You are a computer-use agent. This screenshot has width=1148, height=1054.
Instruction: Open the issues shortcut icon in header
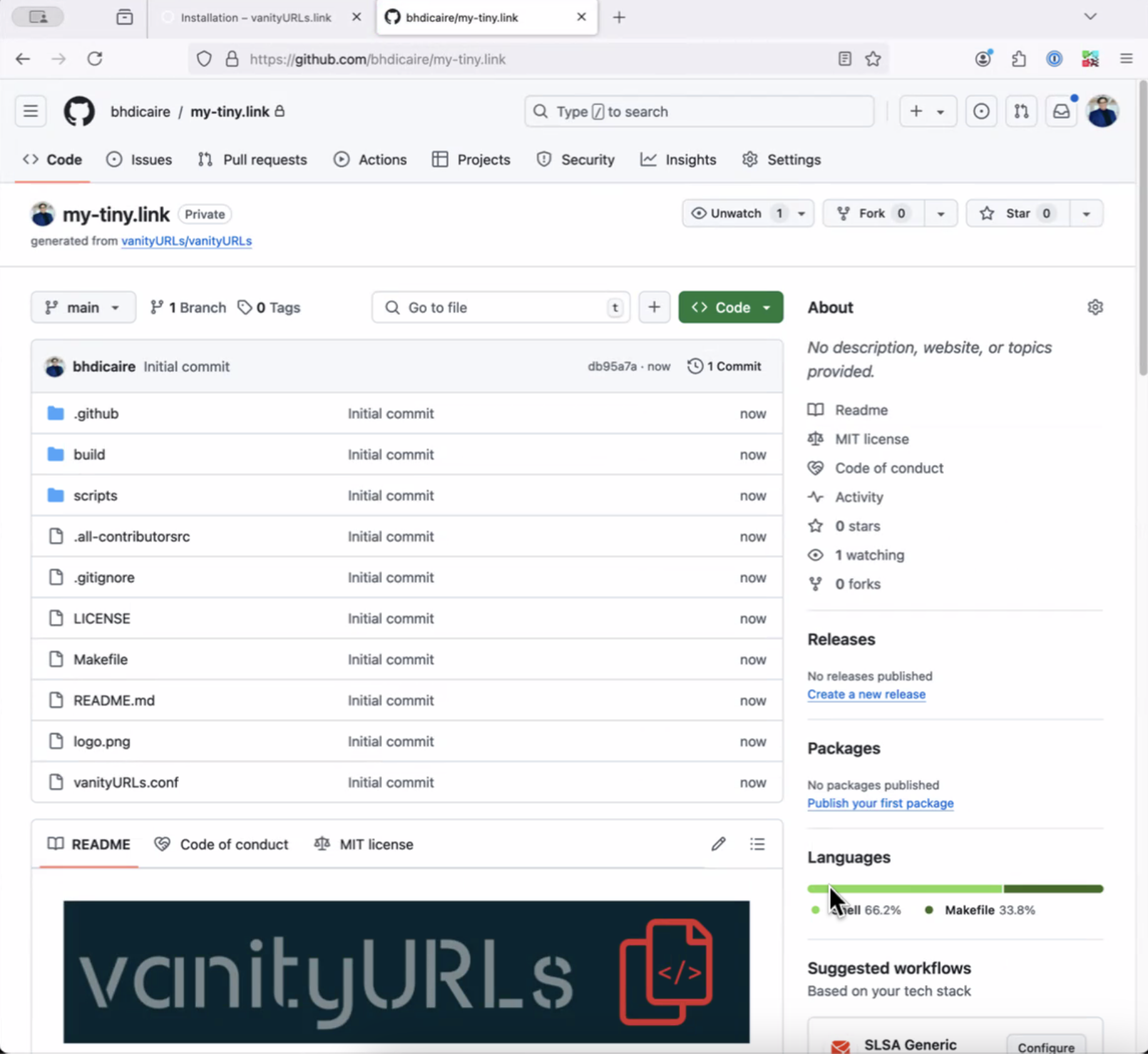[981, 111]
